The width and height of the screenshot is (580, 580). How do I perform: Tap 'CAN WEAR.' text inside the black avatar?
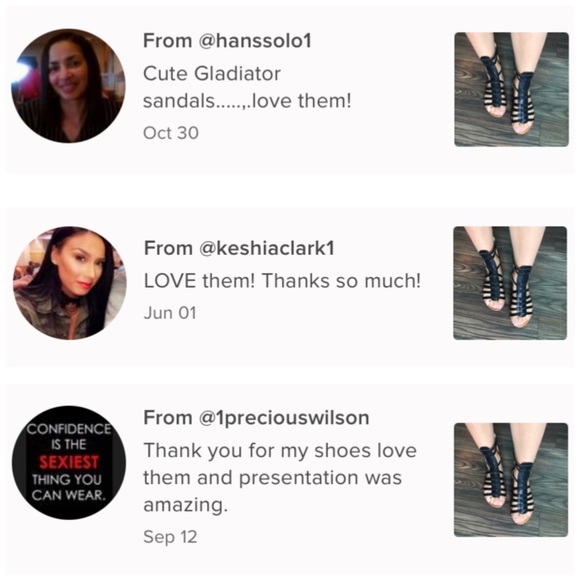point(69,495)
